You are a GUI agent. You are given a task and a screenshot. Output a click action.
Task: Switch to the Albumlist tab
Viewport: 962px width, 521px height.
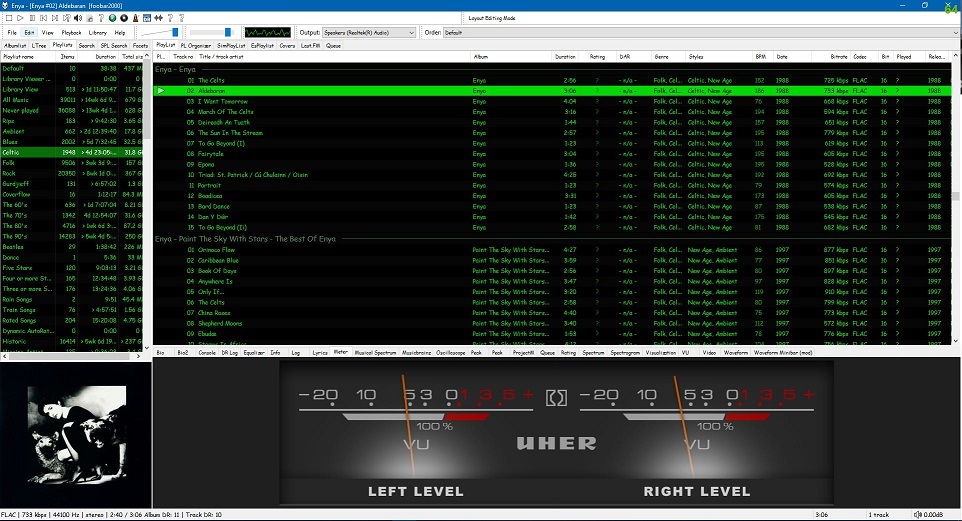click(x=15, y=45)
